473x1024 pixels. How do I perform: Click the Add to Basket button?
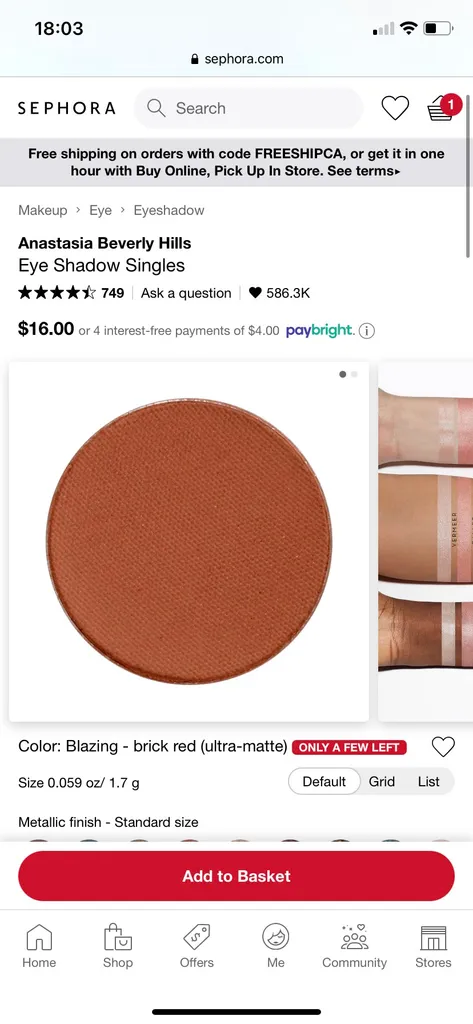click(x=236, y=876)
